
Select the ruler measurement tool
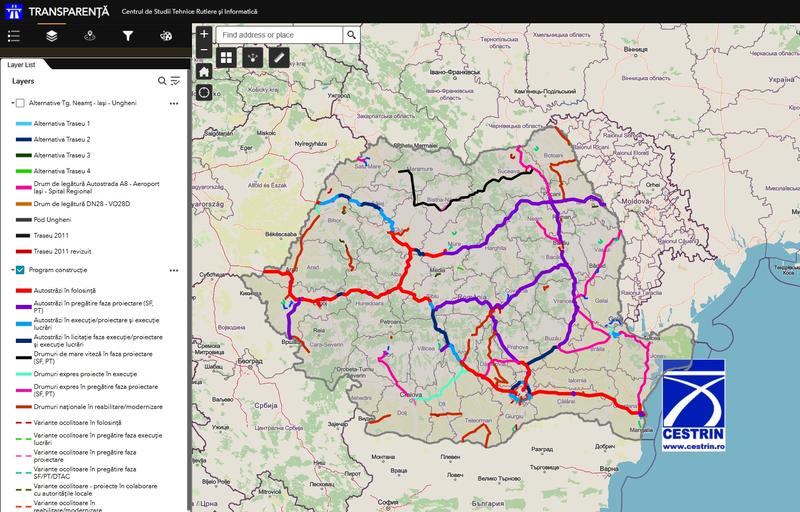tap(279, 57)
